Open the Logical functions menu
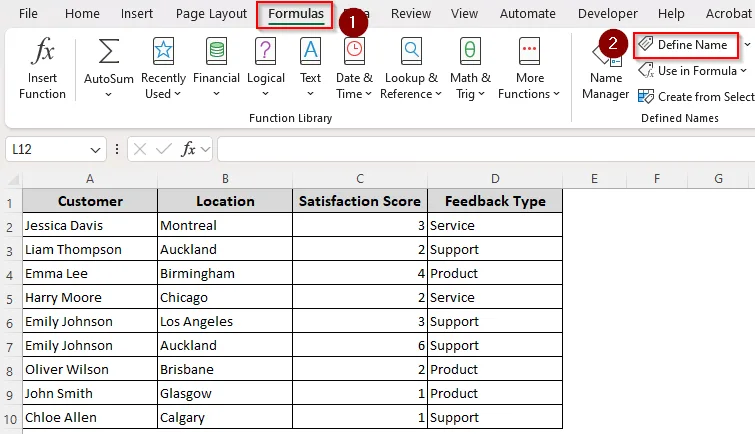Image resolution: width=755 pixels, height=434 pixels. (265, 67)
